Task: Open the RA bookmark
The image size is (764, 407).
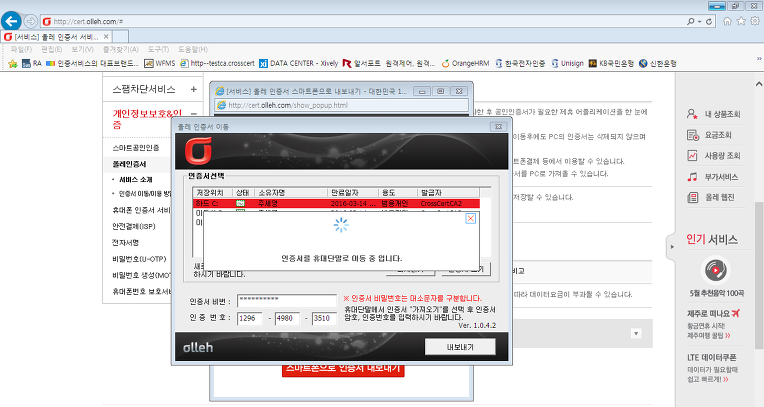Action: [x=32, y=63]
